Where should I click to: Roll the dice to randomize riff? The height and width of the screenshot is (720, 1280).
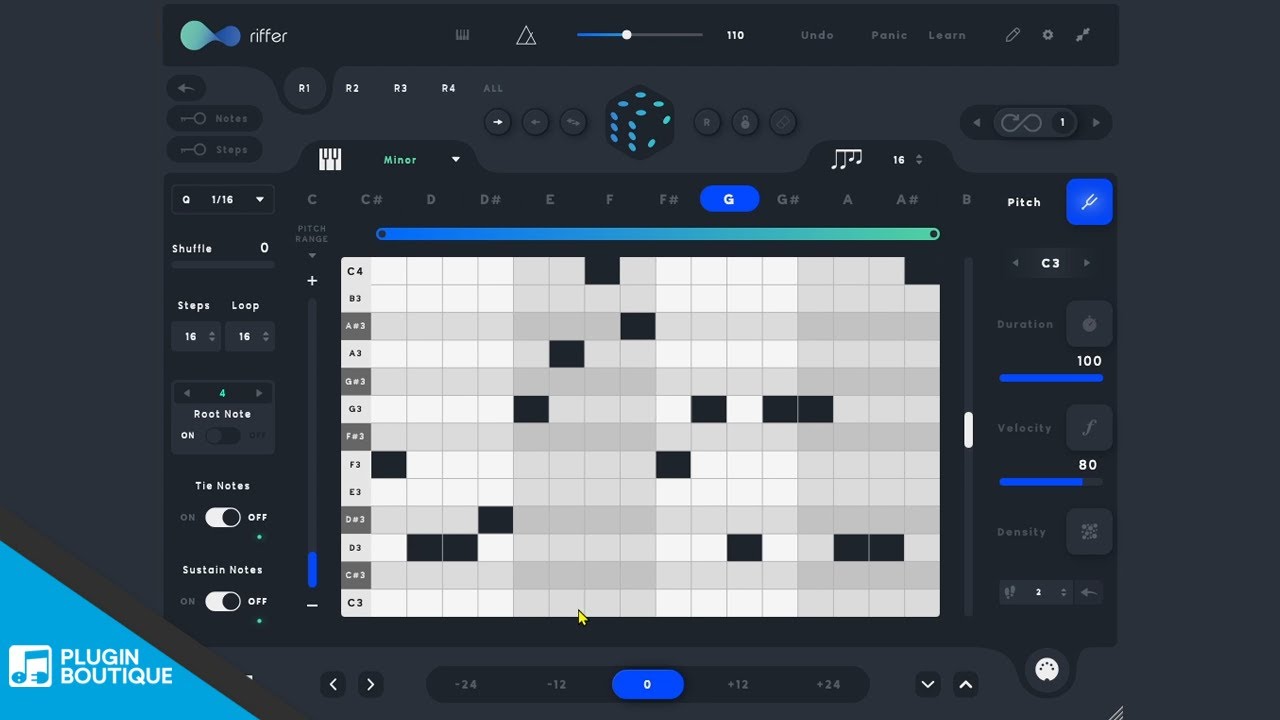click(640, 122)
